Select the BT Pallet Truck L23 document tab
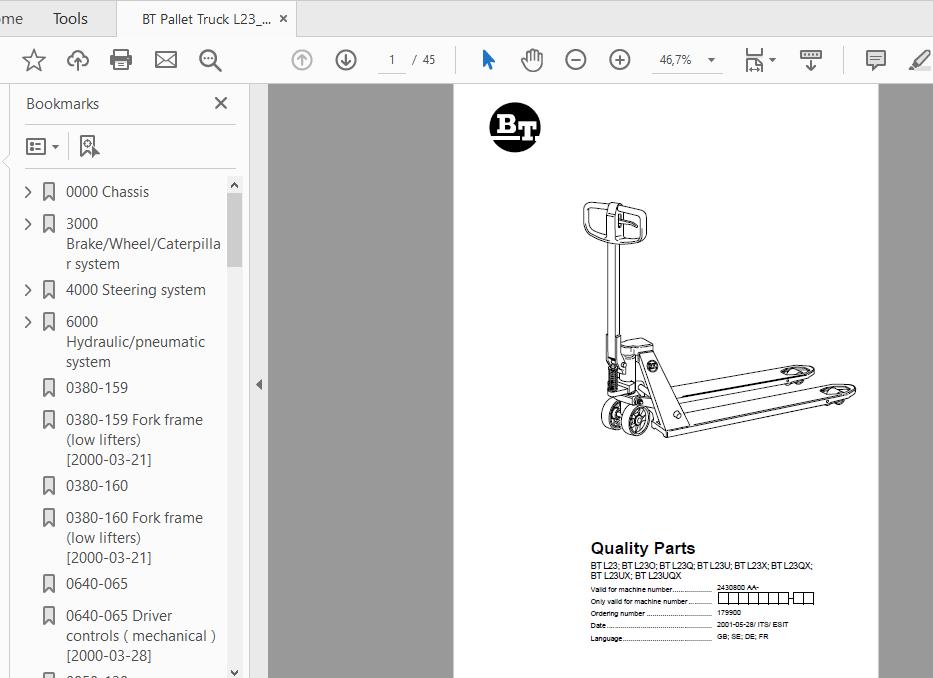This screenshot has height=678, width=933. [x=206, y=19]
